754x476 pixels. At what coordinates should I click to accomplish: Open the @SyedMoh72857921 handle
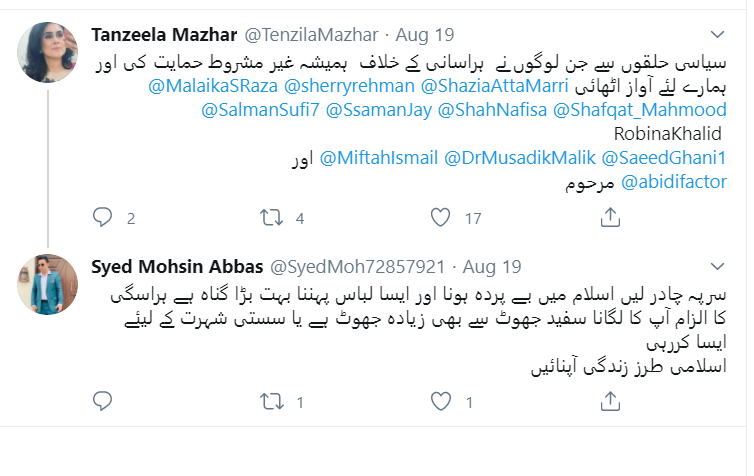(357, 267)
